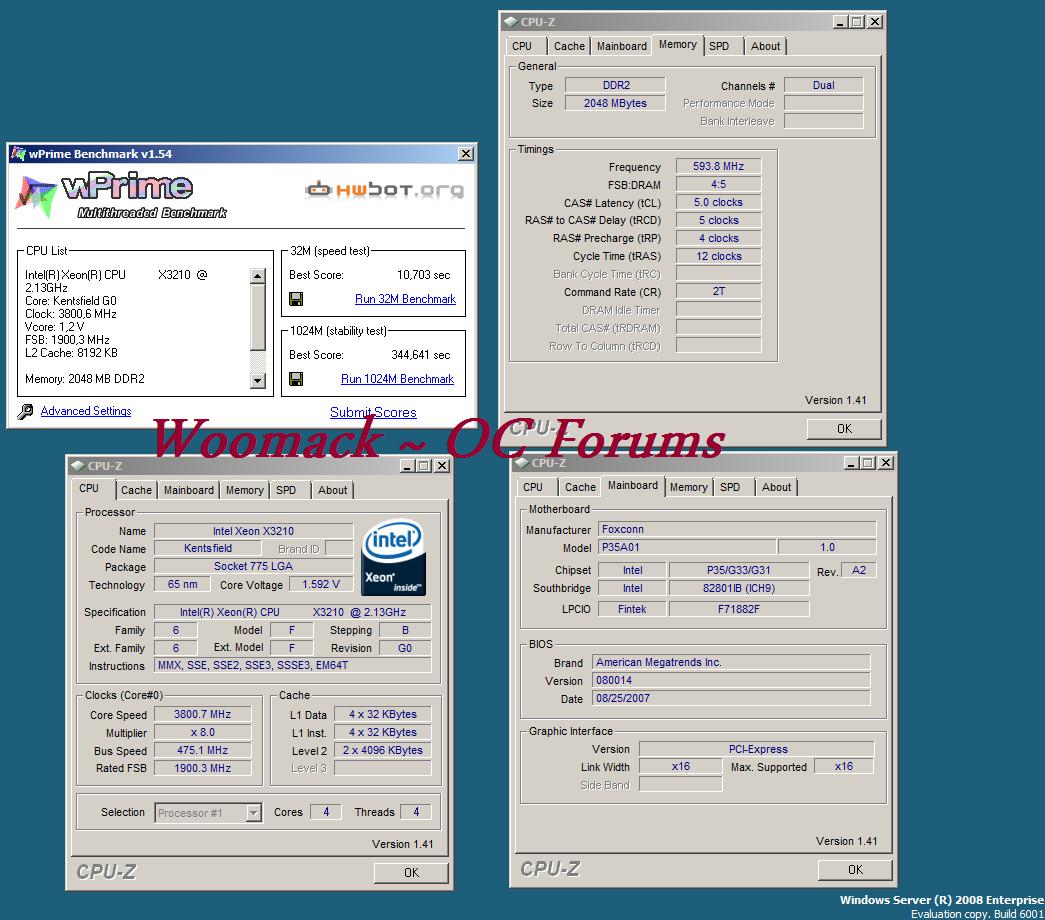The height and width of the screenshot is (920, 1045).
Task: Click OK in the CPU-Z Mainboard window
Action: [855, 870]
